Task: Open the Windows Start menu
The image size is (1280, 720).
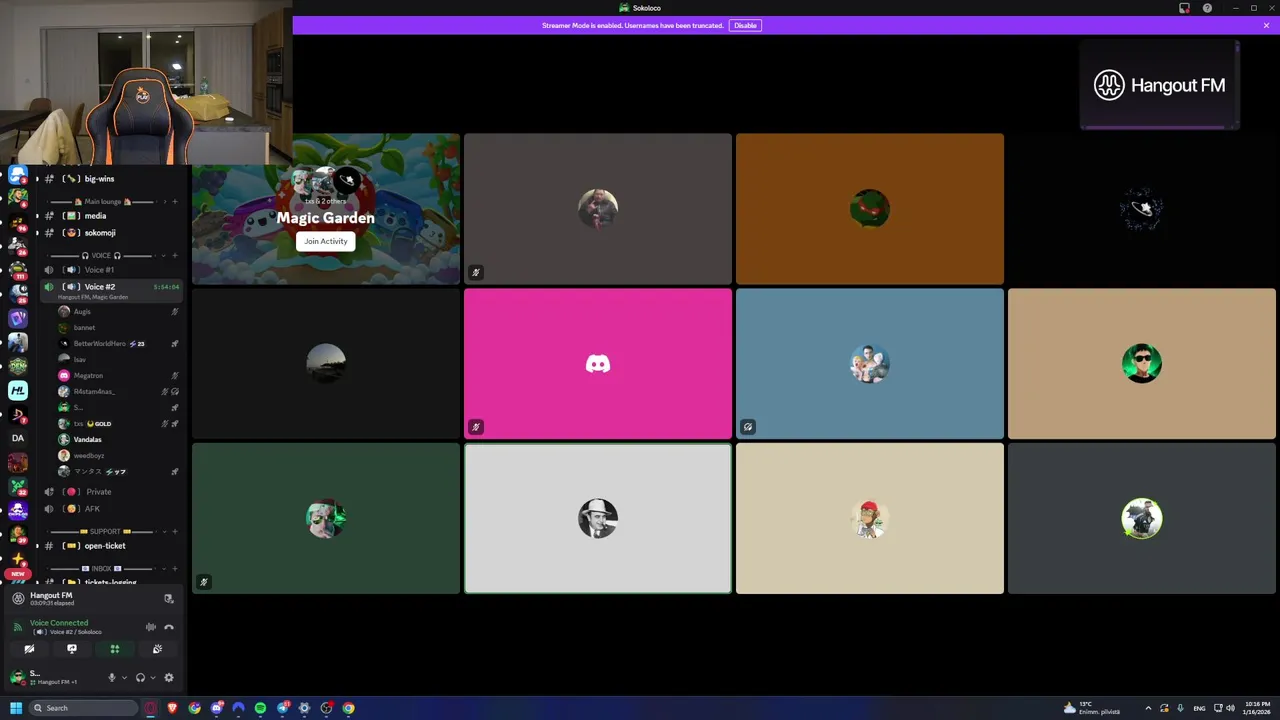Action: tap(15, 708)
